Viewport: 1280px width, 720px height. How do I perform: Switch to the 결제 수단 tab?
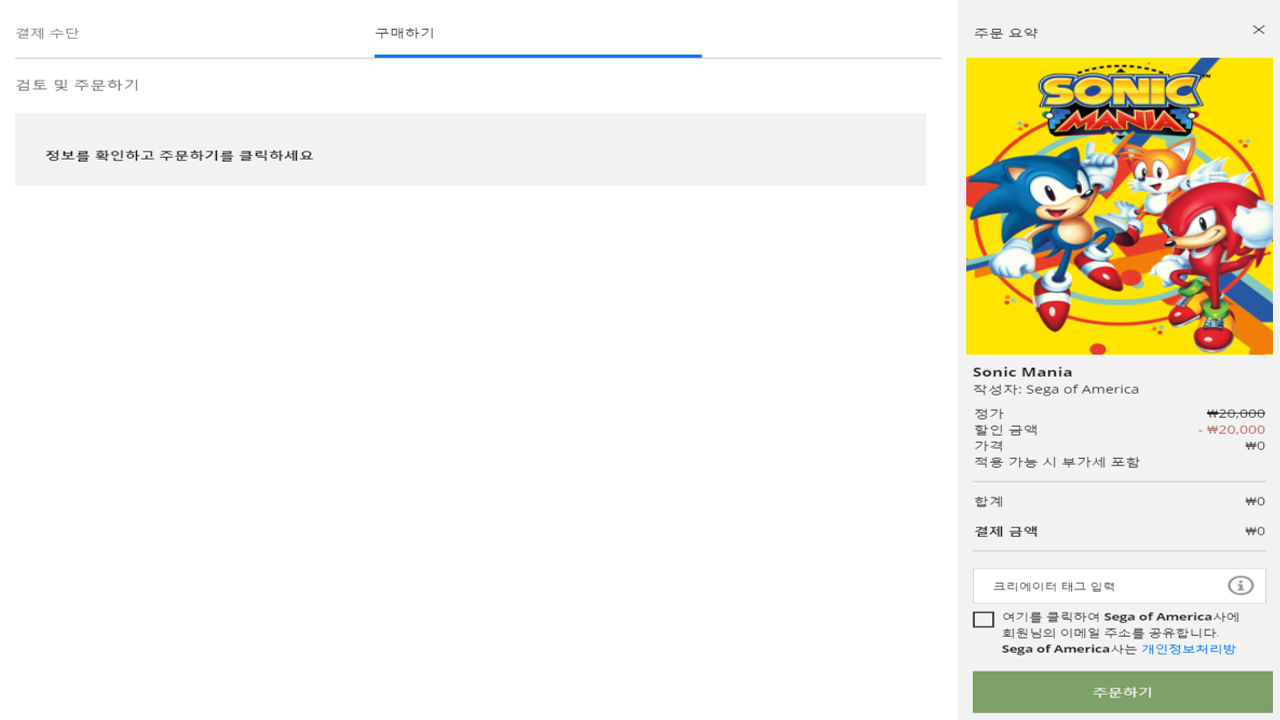click(x=47, y=33)
